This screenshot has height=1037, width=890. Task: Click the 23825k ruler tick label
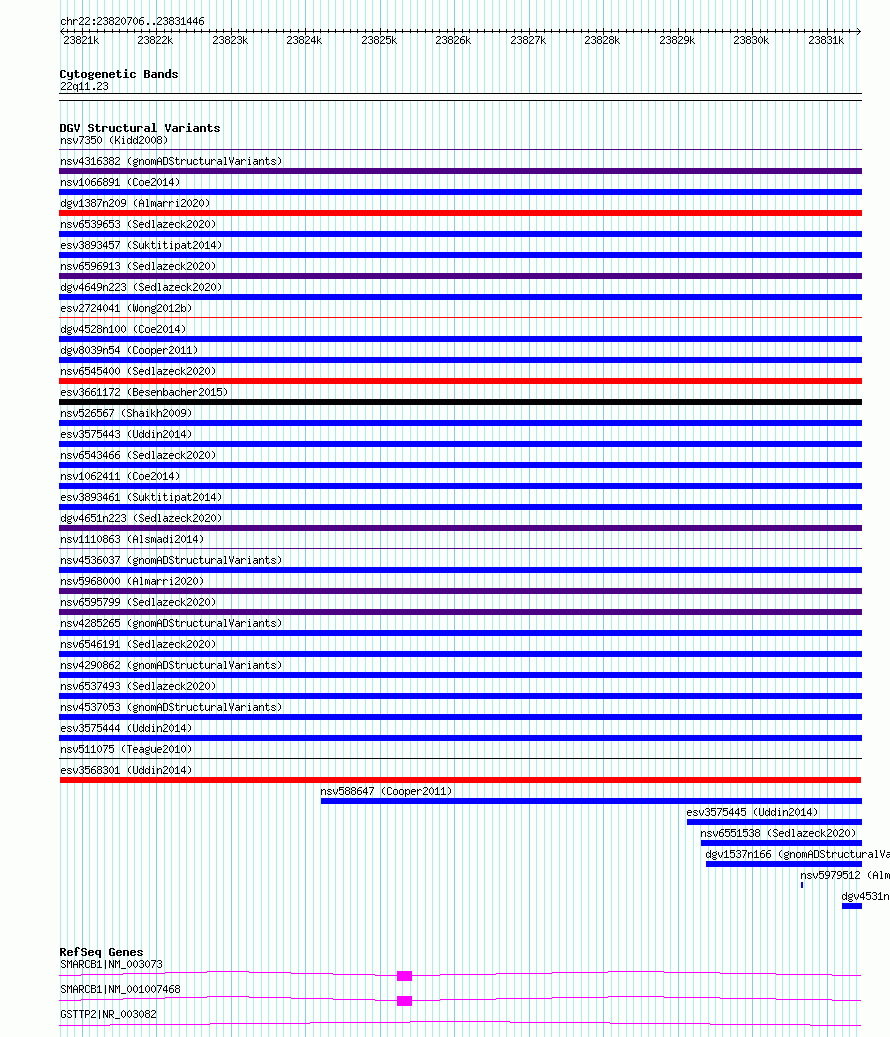coord(379,40)
